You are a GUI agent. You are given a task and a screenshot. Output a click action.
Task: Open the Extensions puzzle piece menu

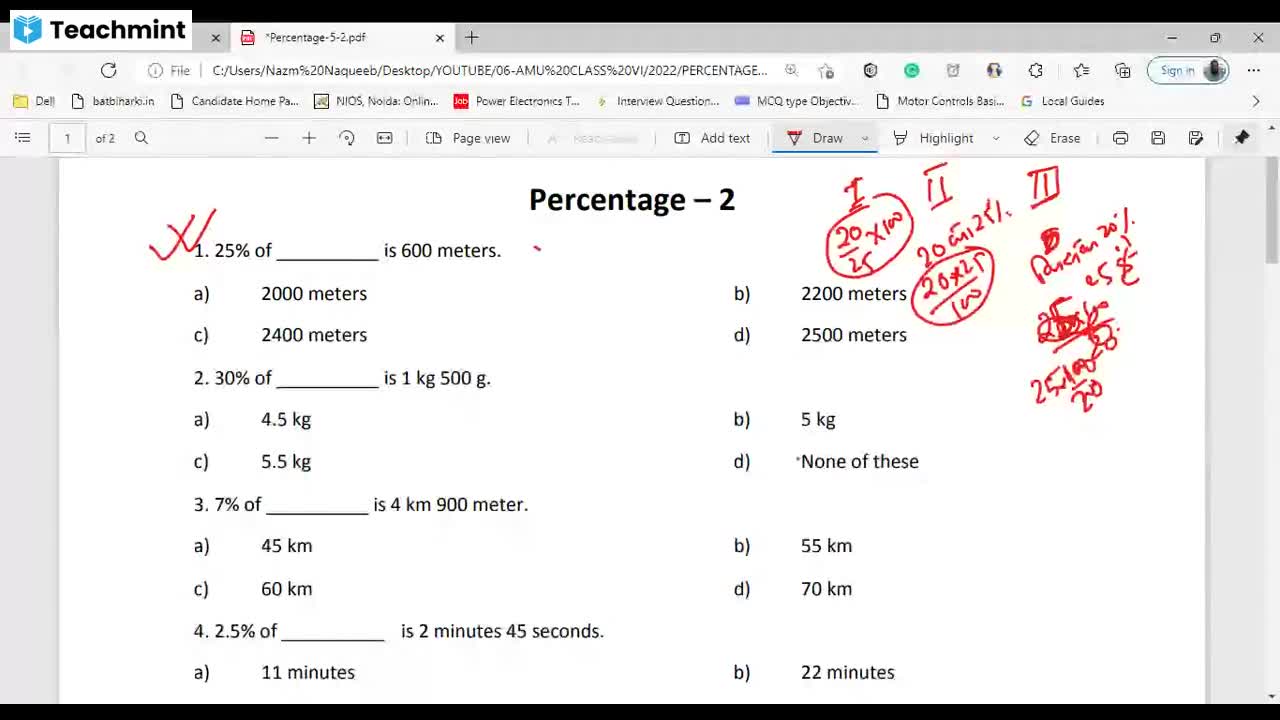(x=1036, y=70)
